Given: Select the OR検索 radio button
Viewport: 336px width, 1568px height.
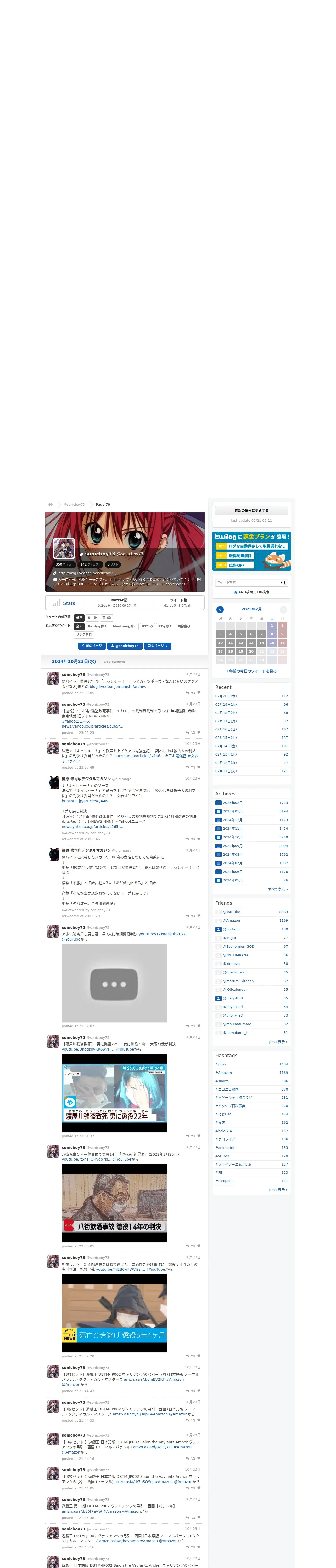Looking at the screenshot, I should [254, 592].
